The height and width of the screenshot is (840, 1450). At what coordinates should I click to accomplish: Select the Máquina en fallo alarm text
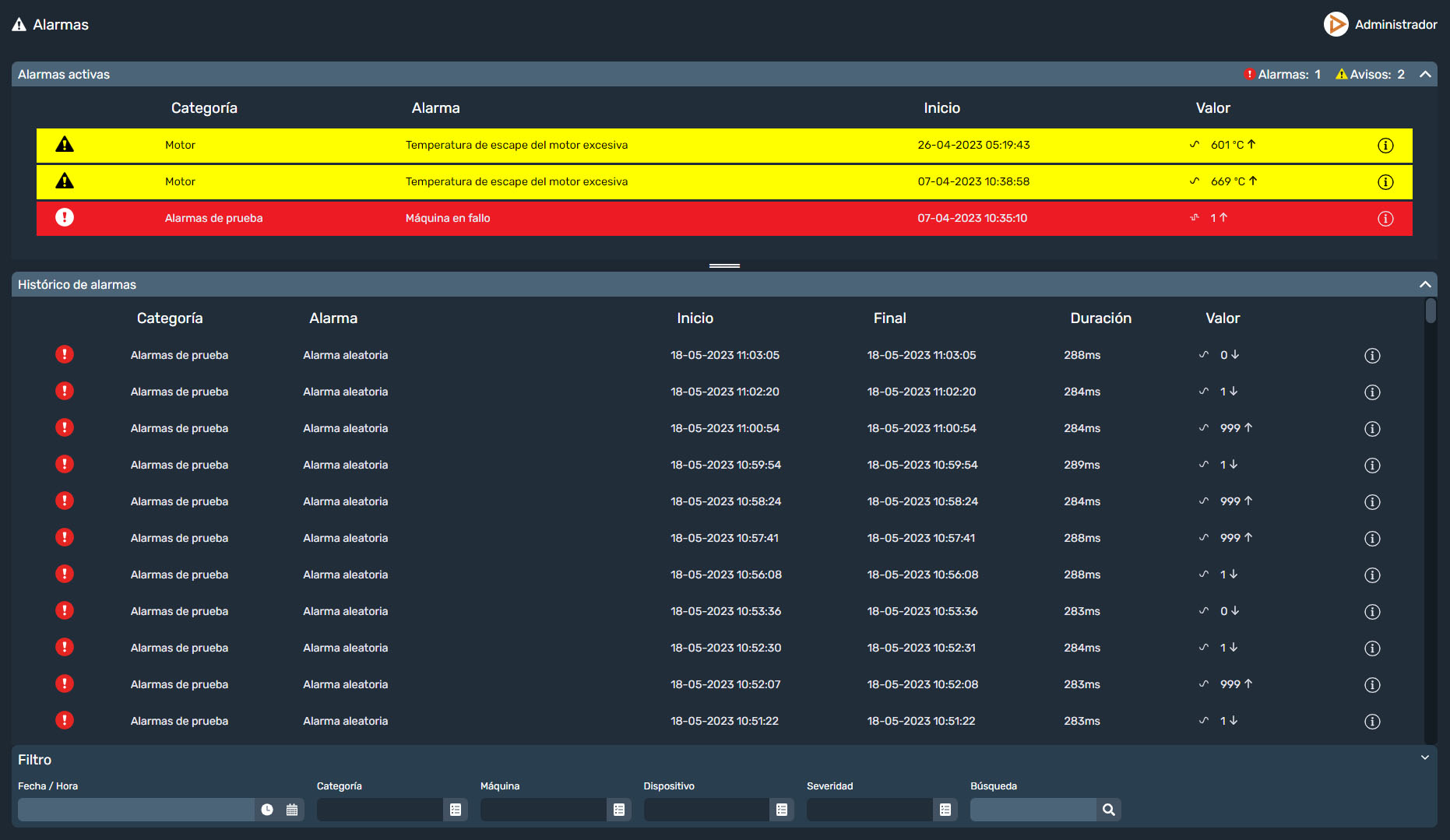pyautogui.click(x=448, y=218)
